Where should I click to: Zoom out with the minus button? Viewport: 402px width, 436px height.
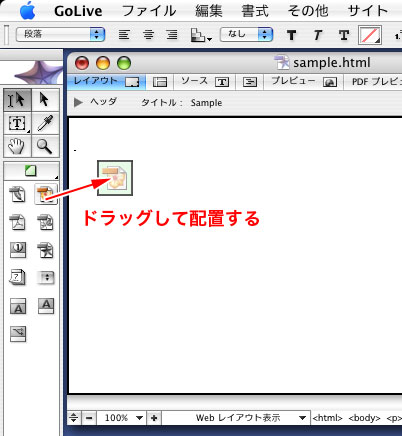[x=89, y=418]
